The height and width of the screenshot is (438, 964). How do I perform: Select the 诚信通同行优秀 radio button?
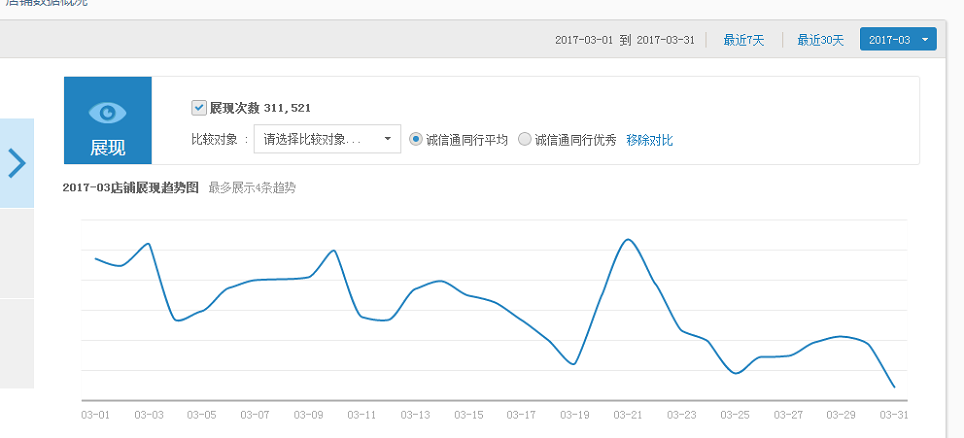pyautogui.click(x=524, y=140)
